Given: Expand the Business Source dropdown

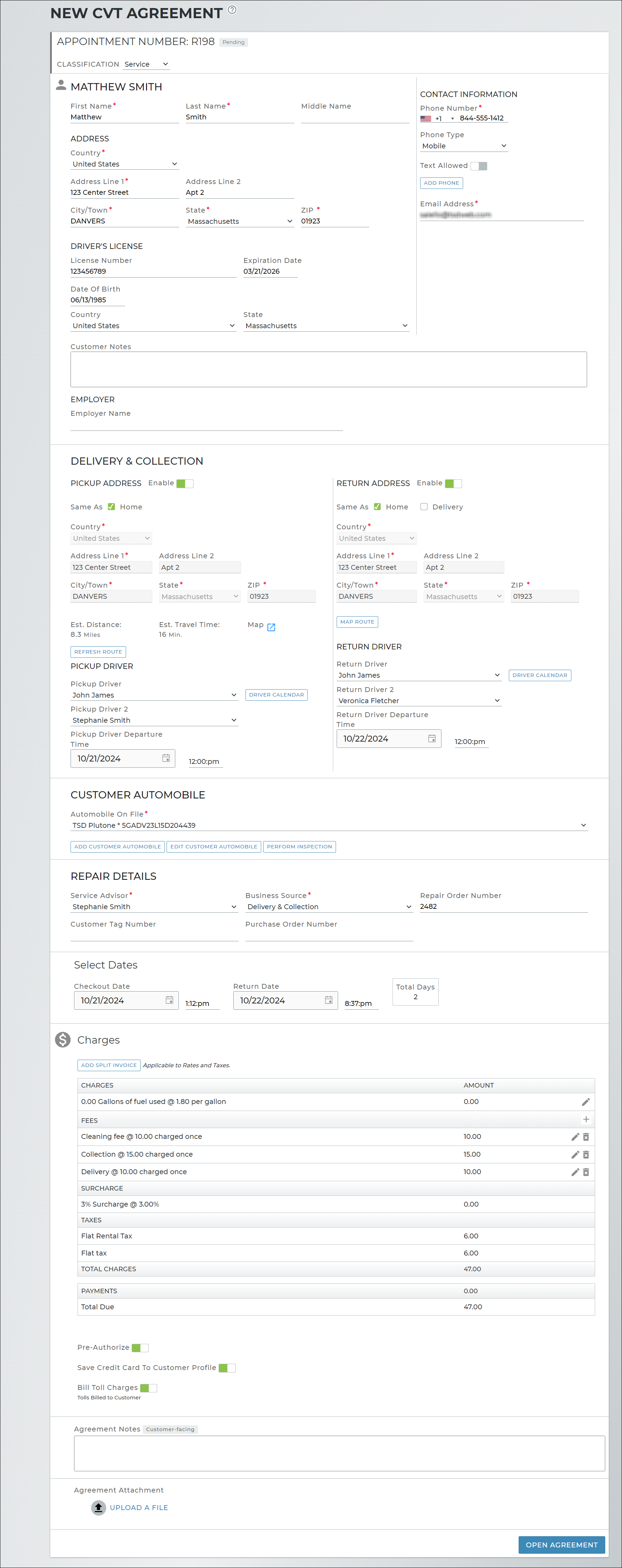Looking at the screenshot, I should 329,906.
